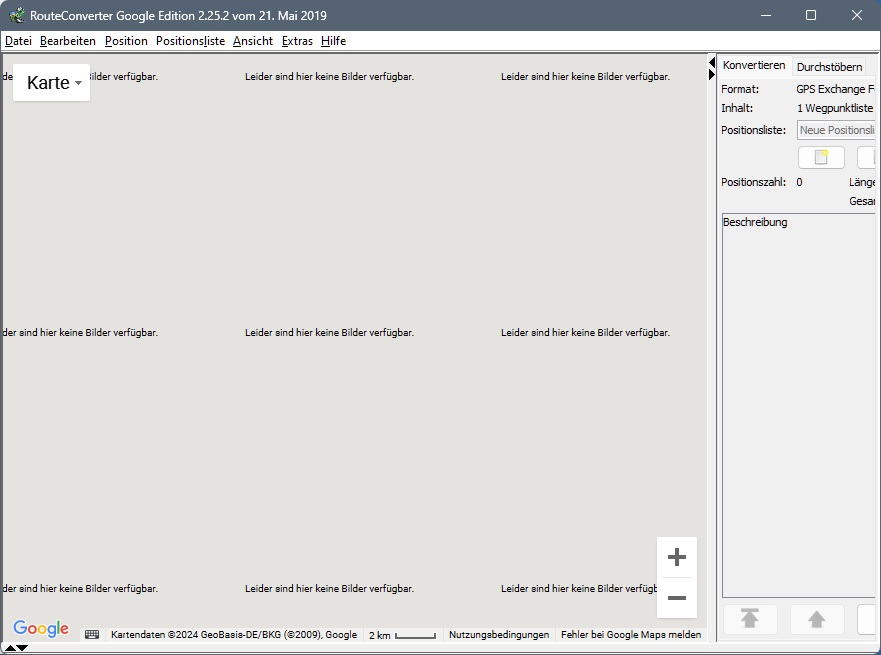Switch to the Durchstöbern tab

coord(829,67)
